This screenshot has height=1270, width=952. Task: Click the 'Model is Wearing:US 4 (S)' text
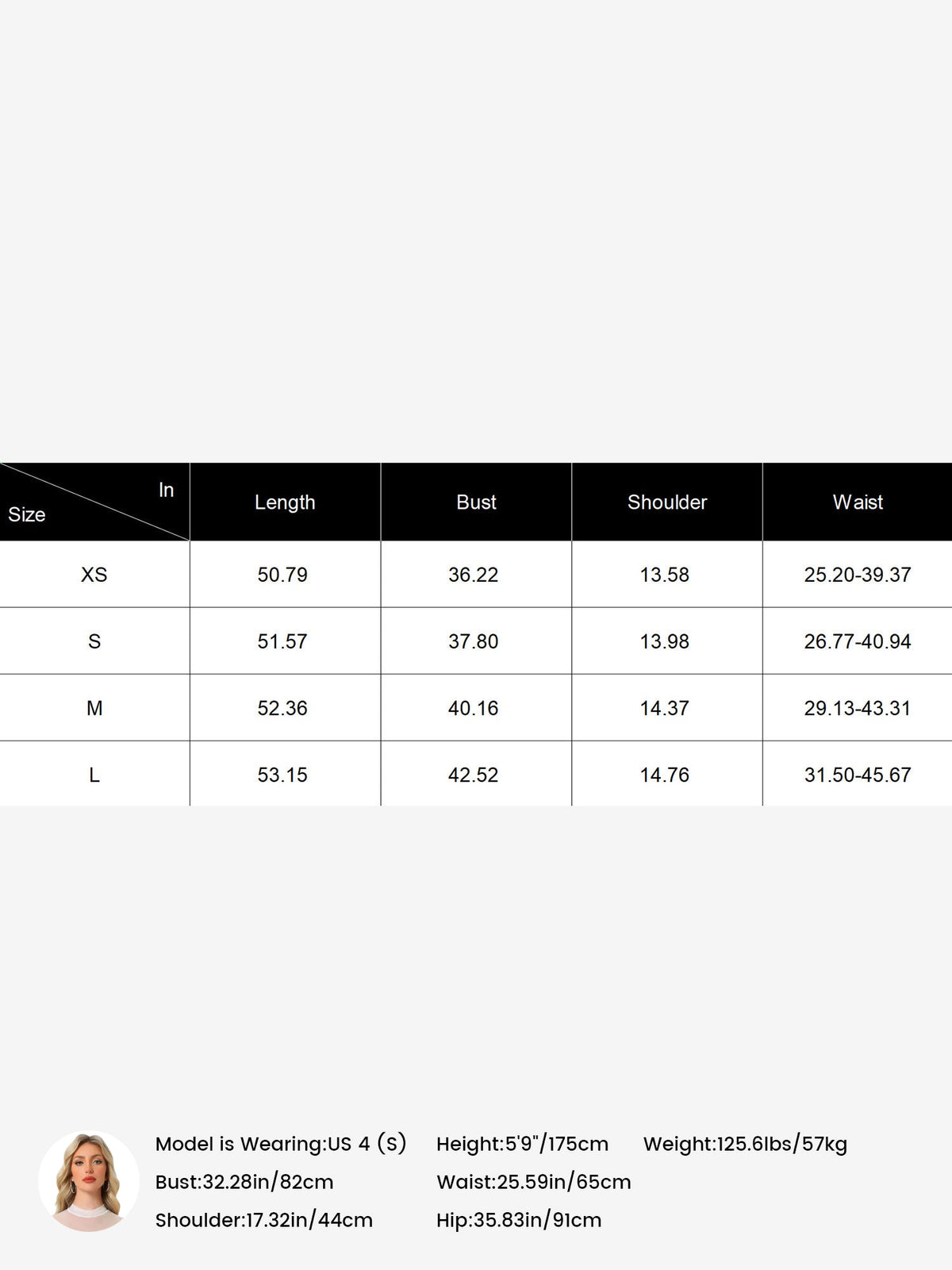(281, 1144)
